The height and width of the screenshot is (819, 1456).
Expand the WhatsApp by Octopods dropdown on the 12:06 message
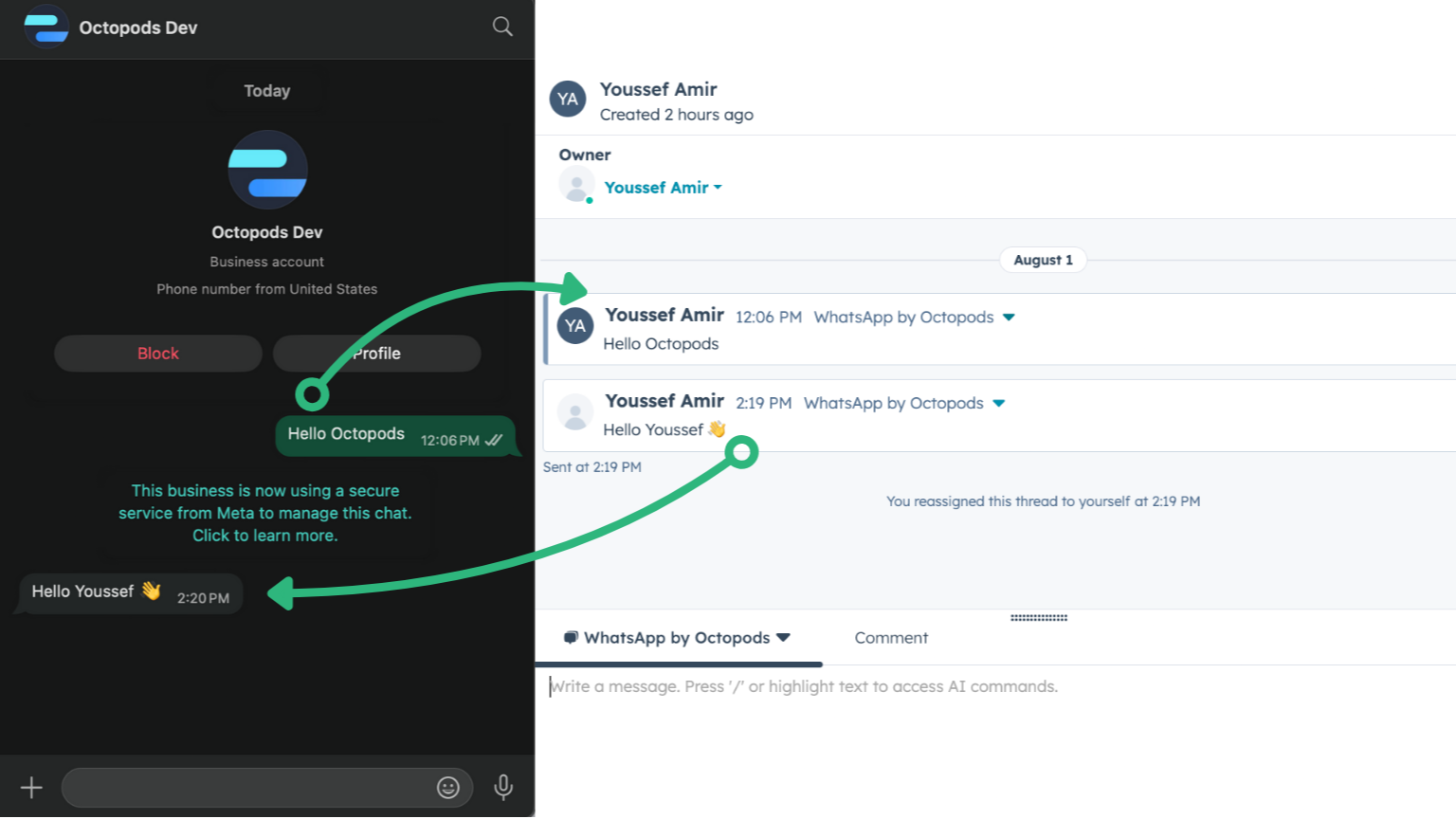click(1009, 317)
